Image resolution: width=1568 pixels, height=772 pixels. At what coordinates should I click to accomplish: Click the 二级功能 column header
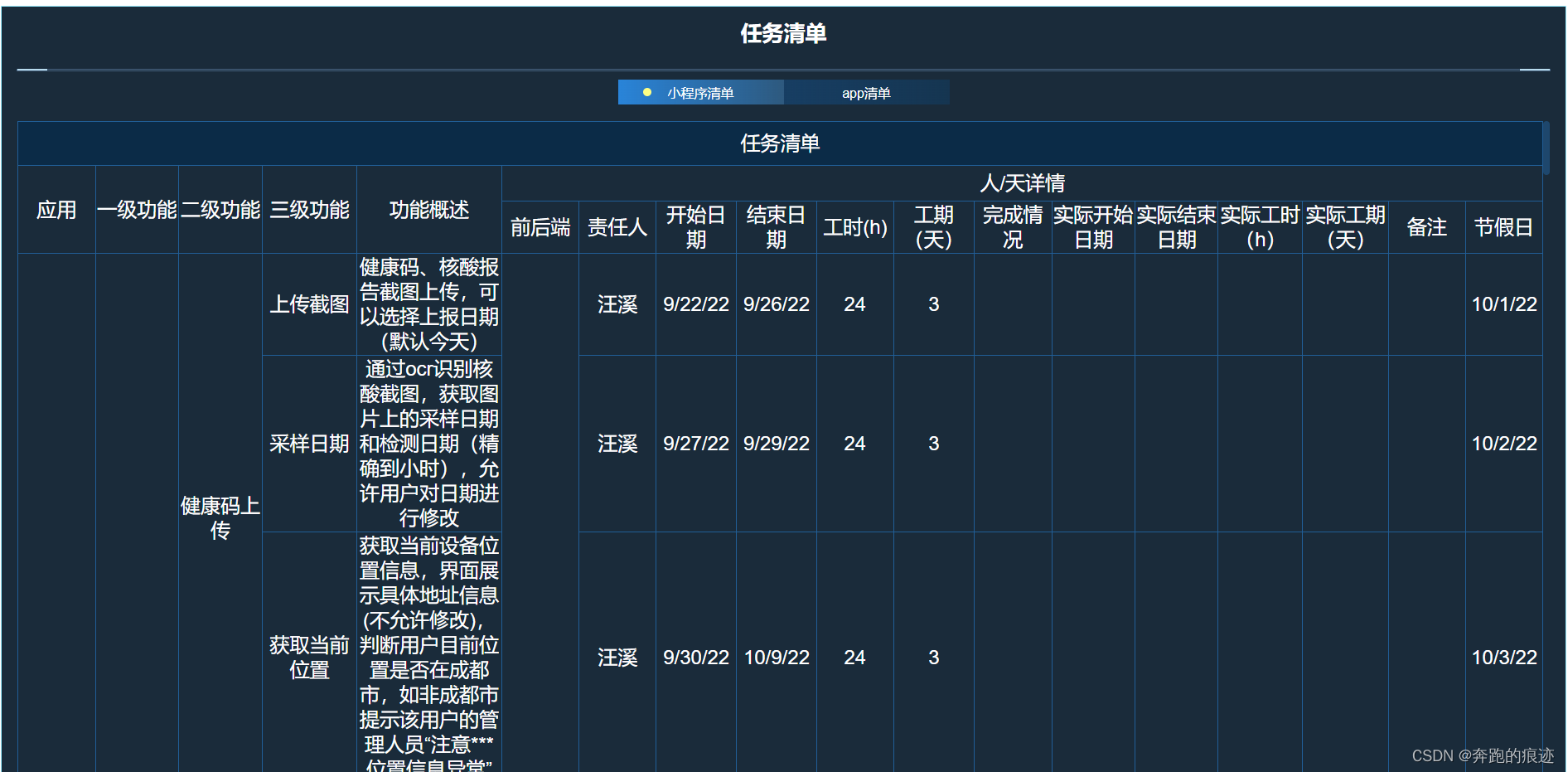pyautogui.click(x=220, y=210)
